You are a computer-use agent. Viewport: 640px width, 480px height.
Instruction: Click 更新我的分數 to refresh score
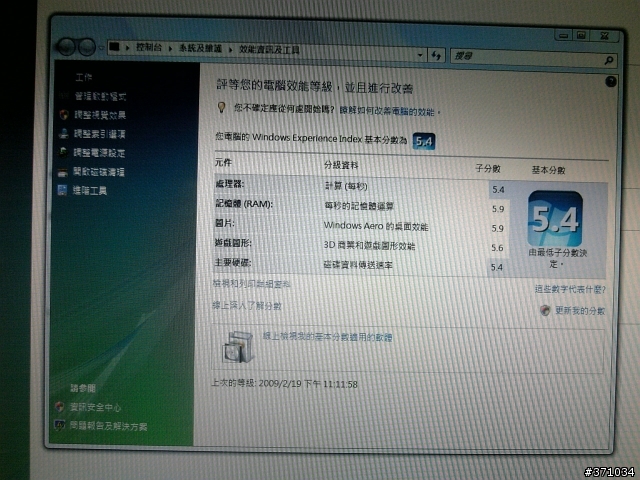(580, 311)
